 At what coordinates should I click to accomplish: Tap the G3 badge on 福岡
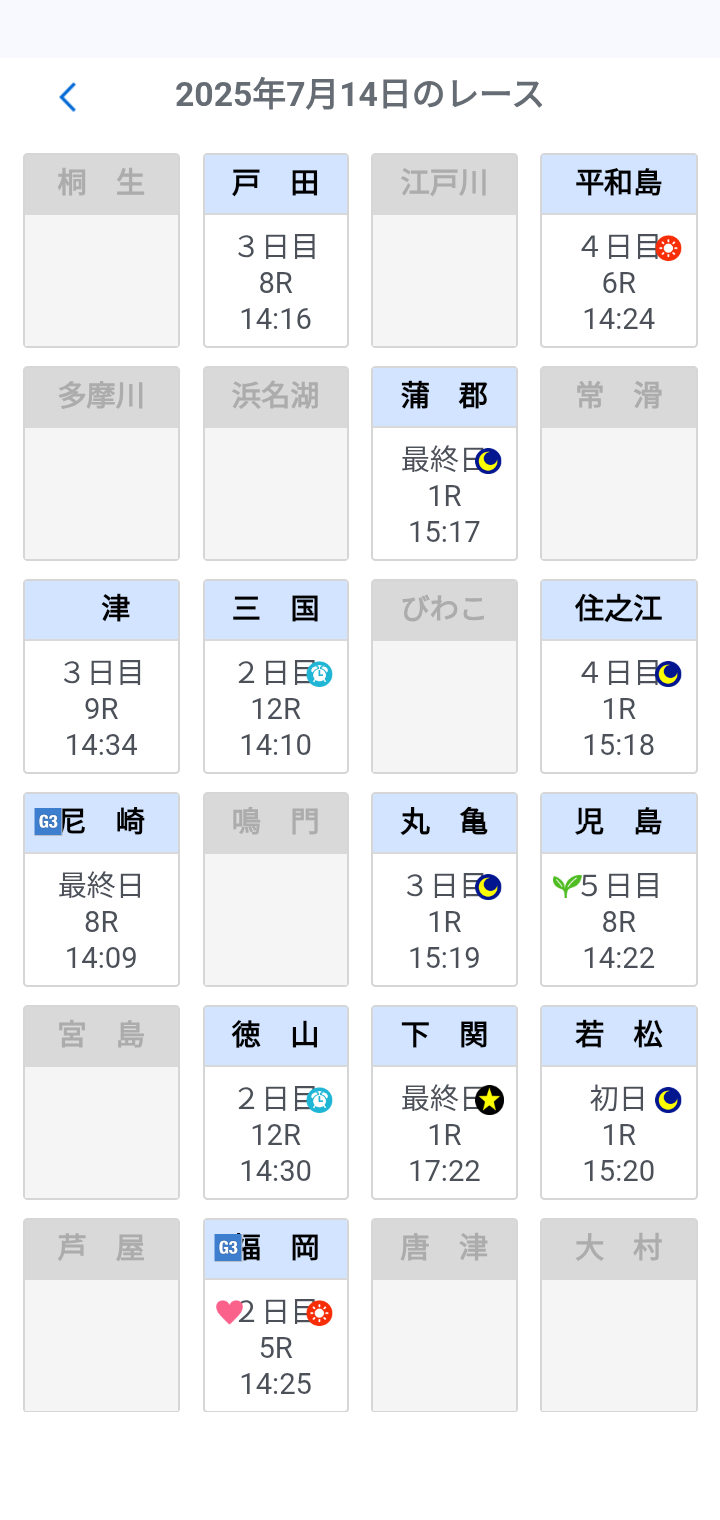[228, 1247]
